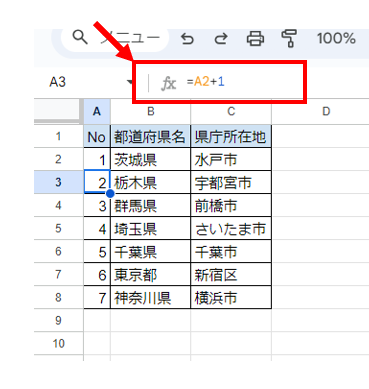
Task: Select row 5 header
Action: tap(58, 228)
